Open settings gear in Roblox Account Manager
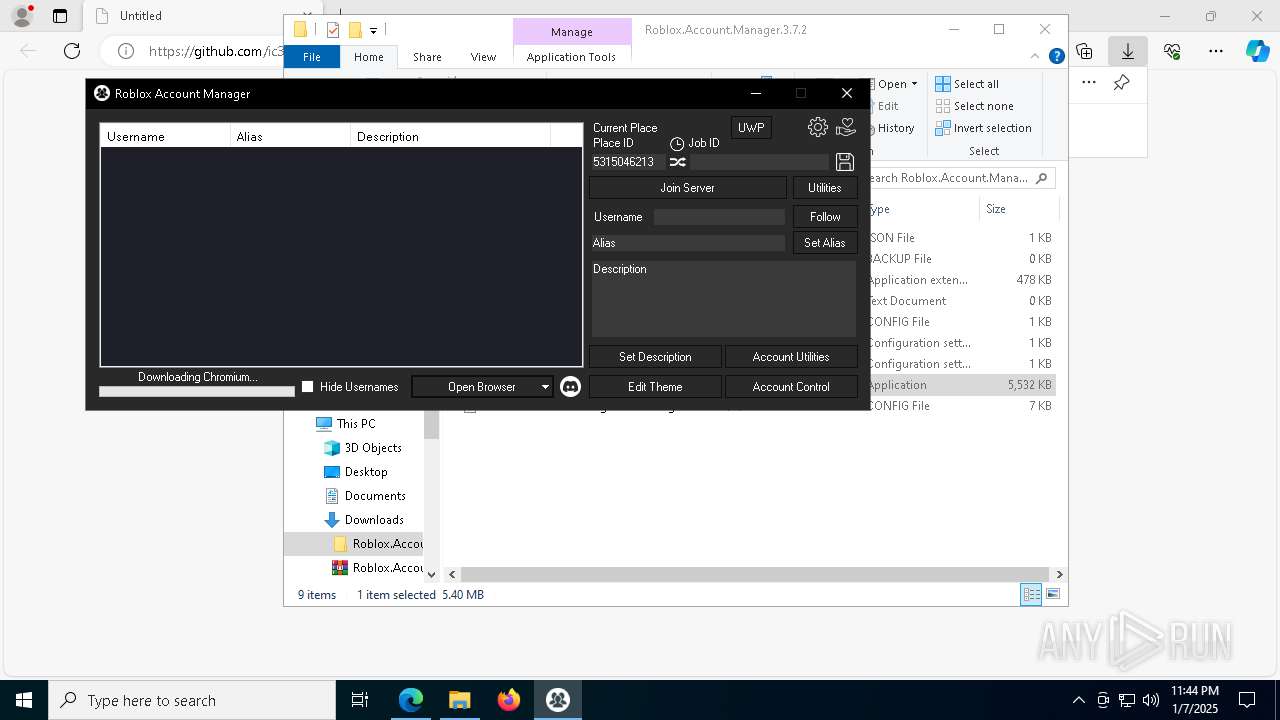The width and height of the screenshot is (1280, 720). pos(817,127)
